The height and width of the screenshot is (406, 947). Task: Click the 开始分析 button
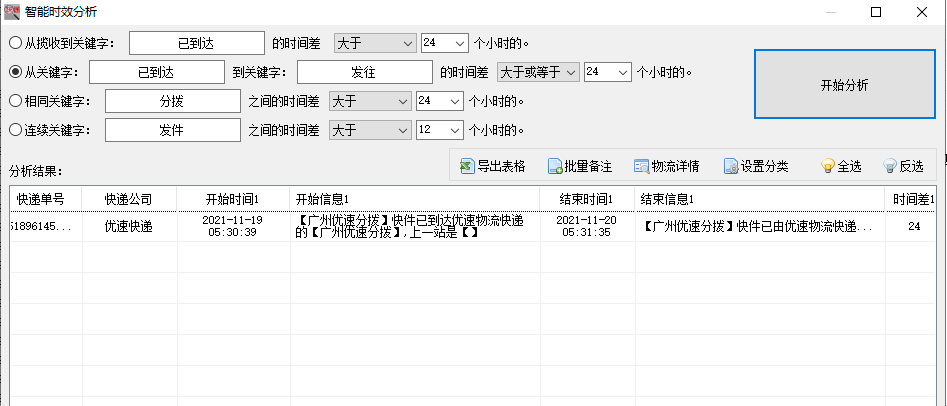click(x=844, y=85)
